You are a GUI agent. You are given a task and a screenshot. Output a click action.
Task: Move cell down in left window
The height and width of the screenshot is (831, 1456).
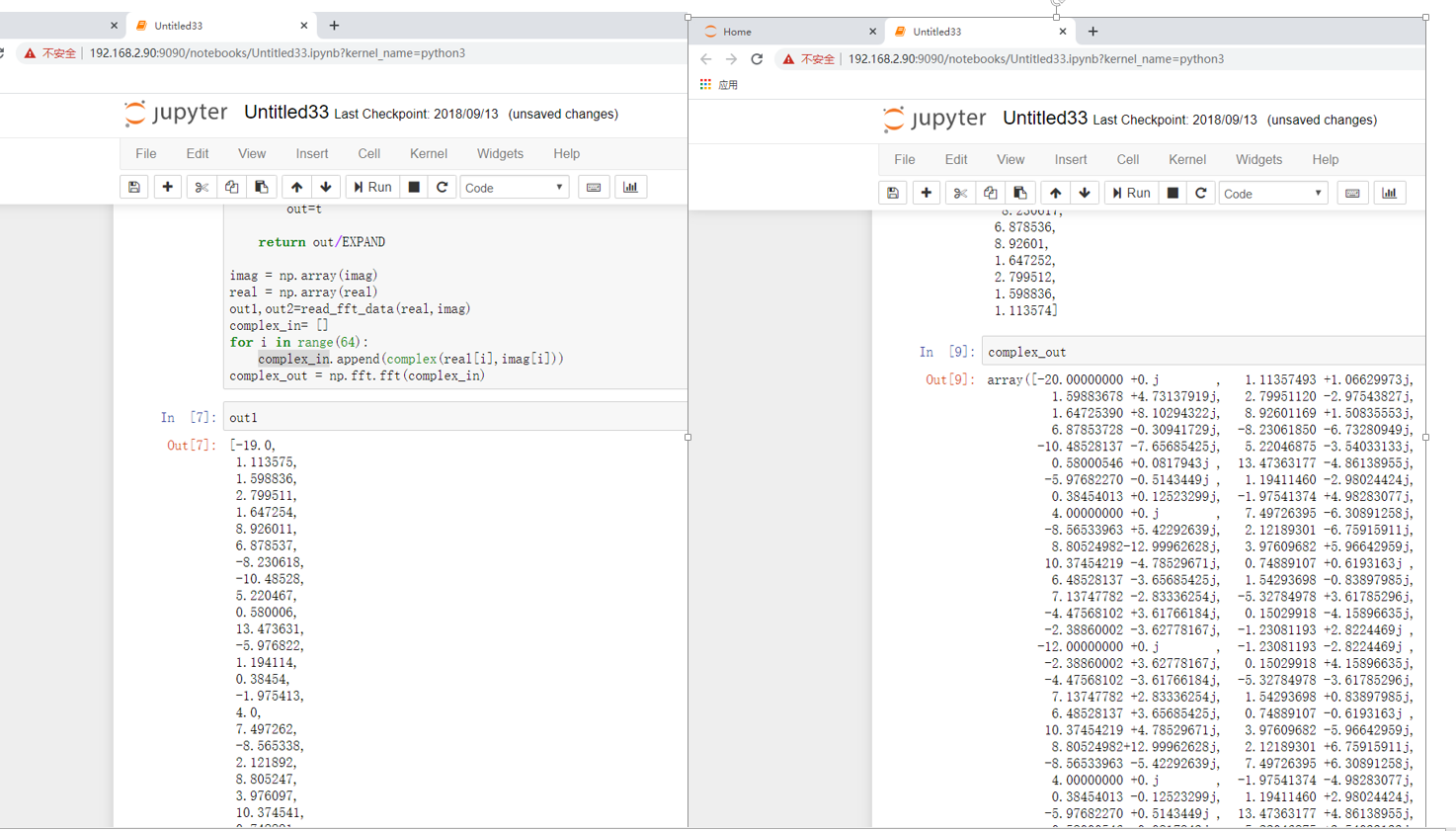click(x=326, y=187)
